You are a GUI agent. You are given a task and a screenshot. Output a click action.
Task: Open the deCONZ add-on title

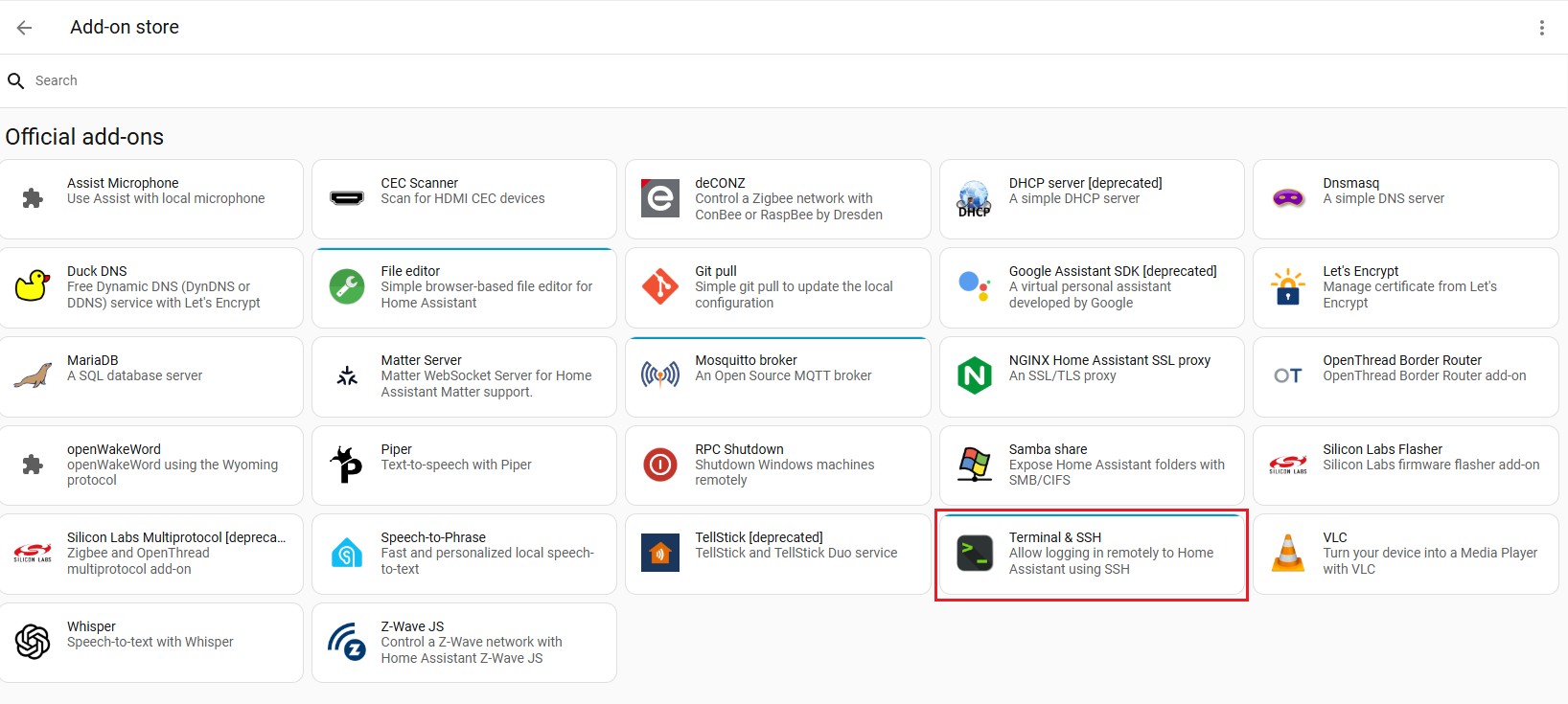click(720, 183)
